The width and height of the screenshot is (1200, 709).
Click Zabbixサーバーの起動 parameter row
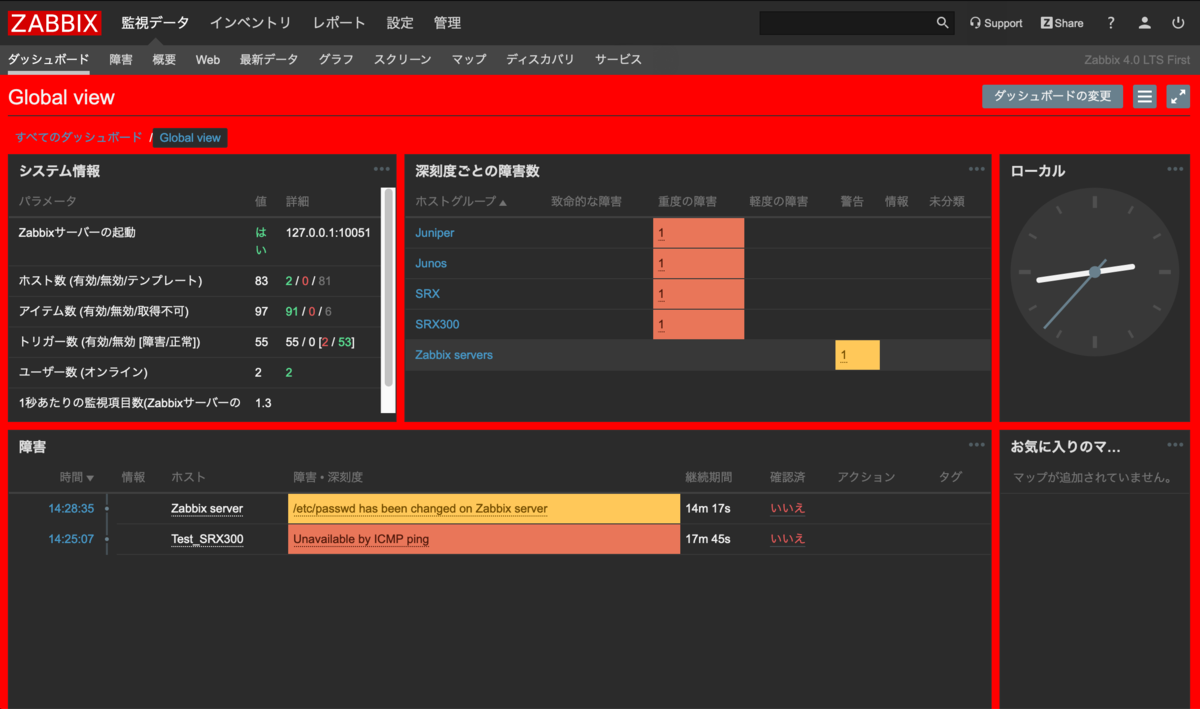pos(195,241)
